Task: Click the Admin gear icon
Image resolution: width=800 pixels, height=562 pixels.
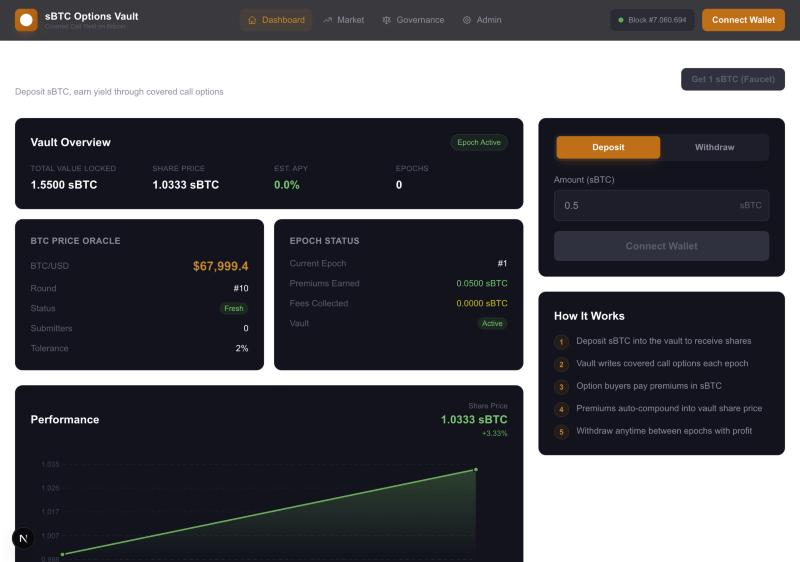Action: (467, 20)
